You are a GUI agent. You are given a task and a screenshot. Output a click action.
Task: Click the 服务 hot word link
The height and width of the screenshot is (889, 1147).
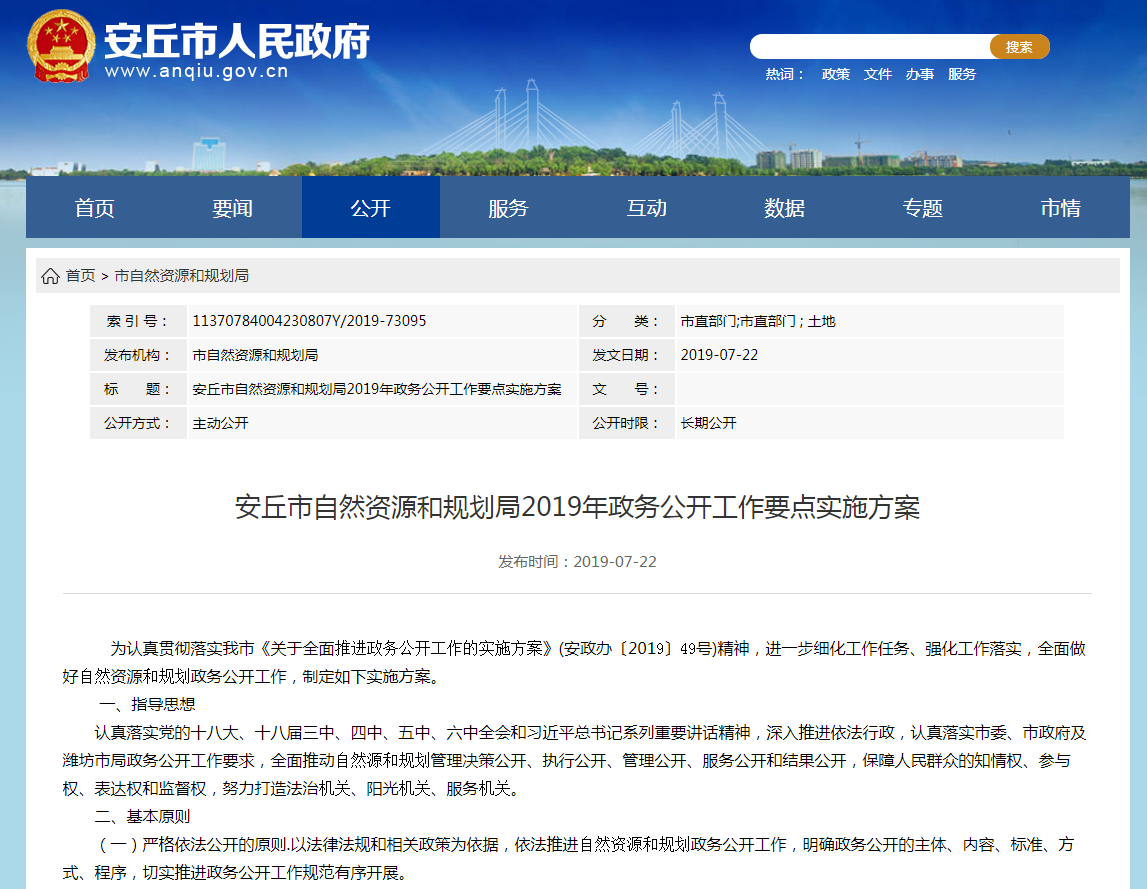(x=962, y=74)
